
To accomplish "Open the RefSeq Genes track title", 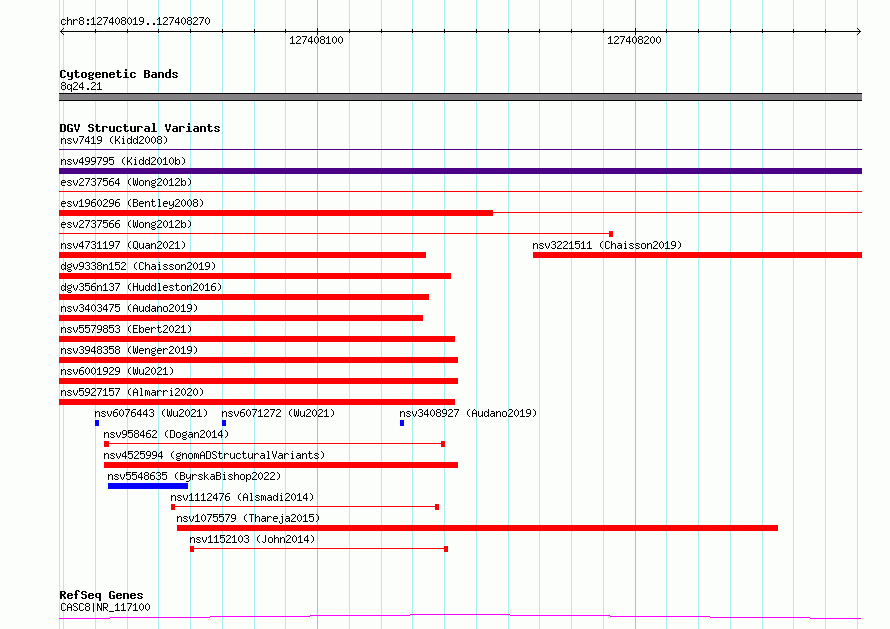I will [102, 595].
